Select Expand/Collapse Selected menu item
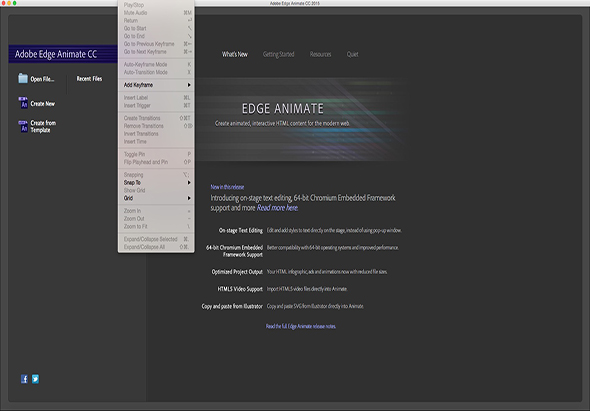590x411 pixels. click(156, 239)
